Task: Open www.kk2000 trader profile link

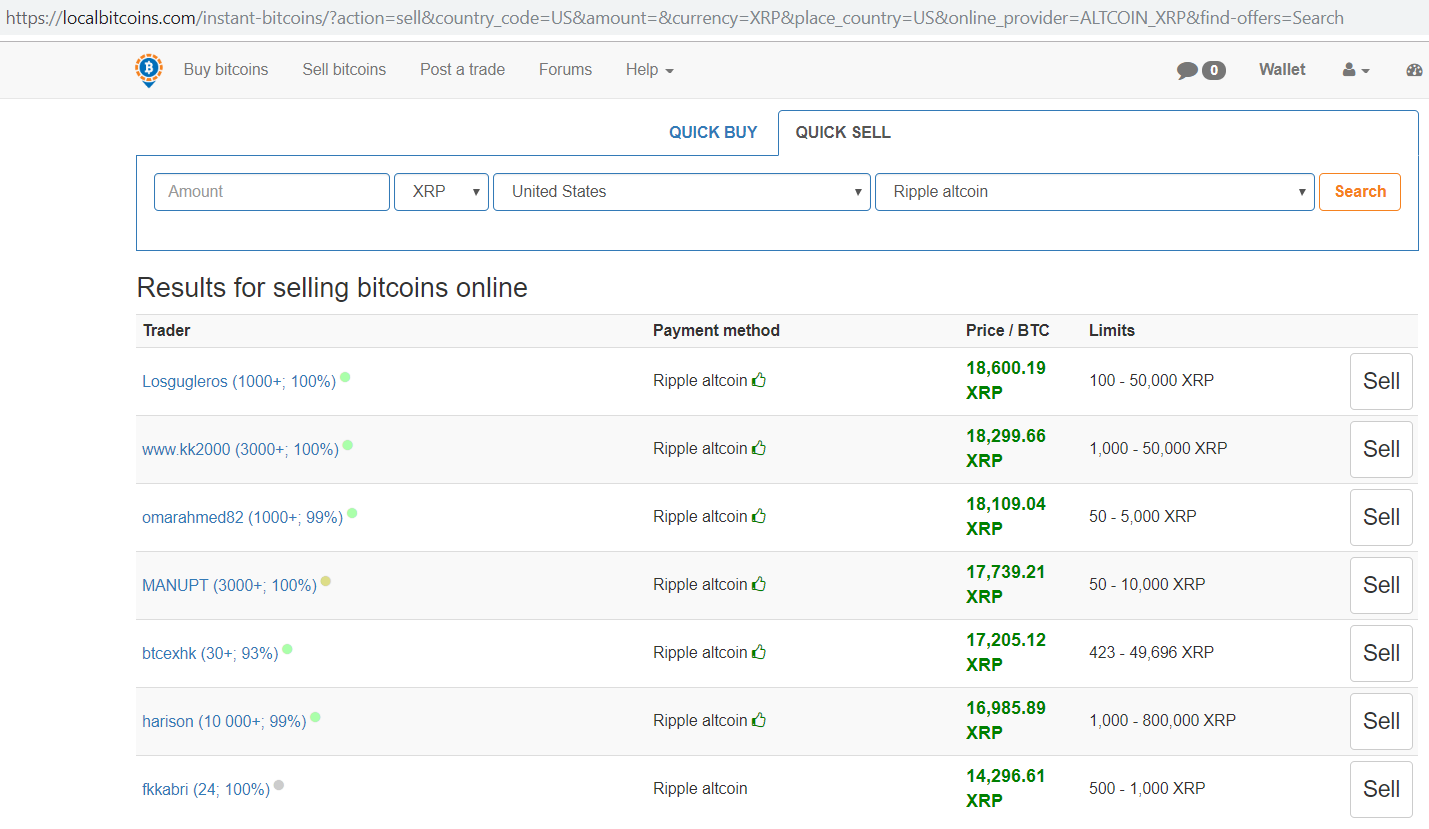Action: coord(240,449)
